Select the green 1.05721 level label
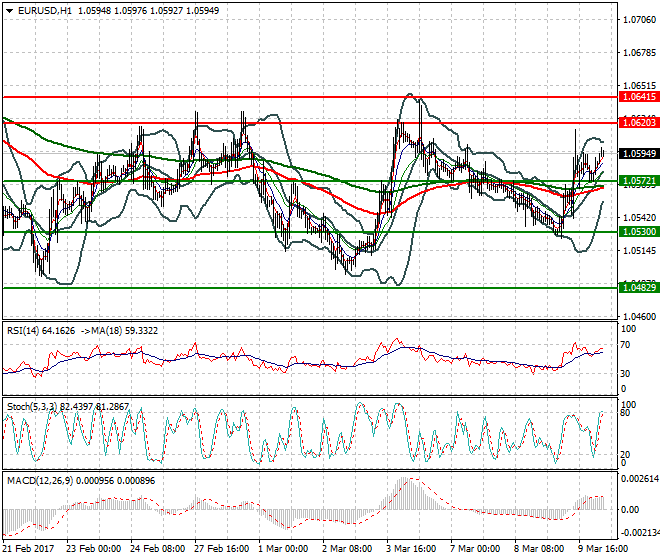660x560 pixels. coord(639,181)
